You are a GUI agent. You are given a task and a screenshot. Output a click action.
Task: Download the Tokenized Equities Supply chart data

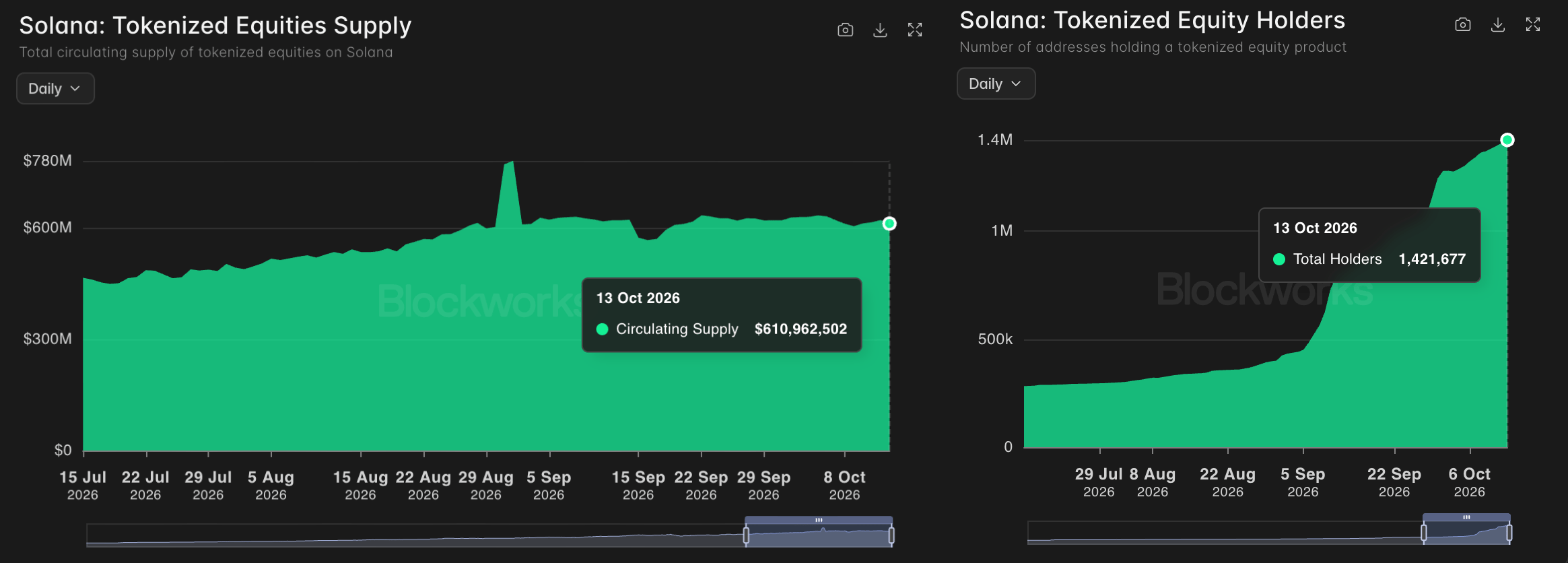(x=880, y=30)
